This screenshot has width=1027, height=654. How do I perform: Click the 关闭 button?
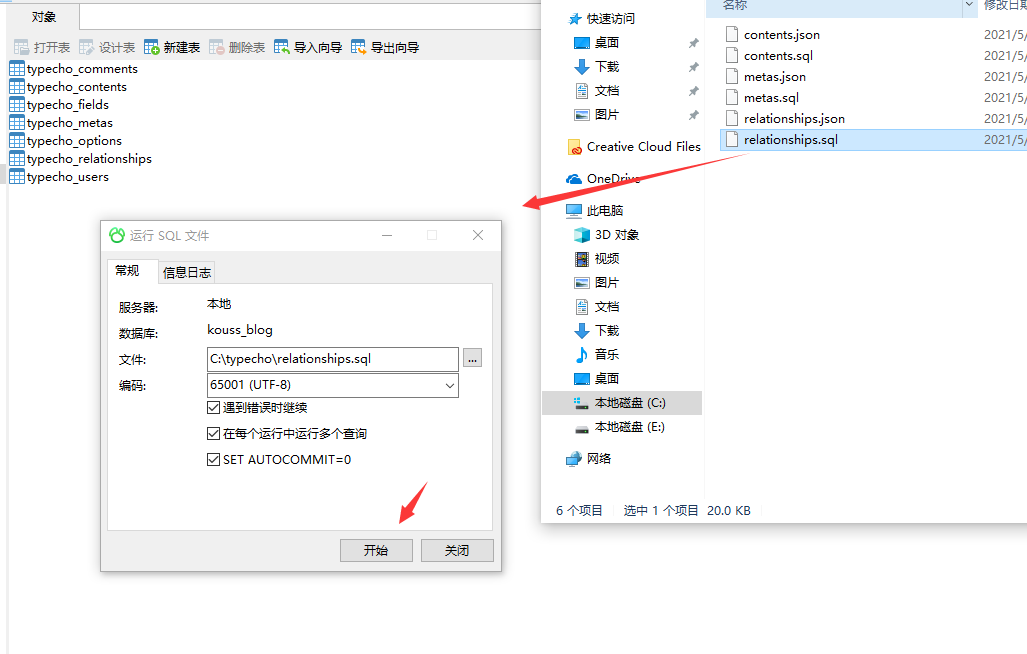click(457, 551)
